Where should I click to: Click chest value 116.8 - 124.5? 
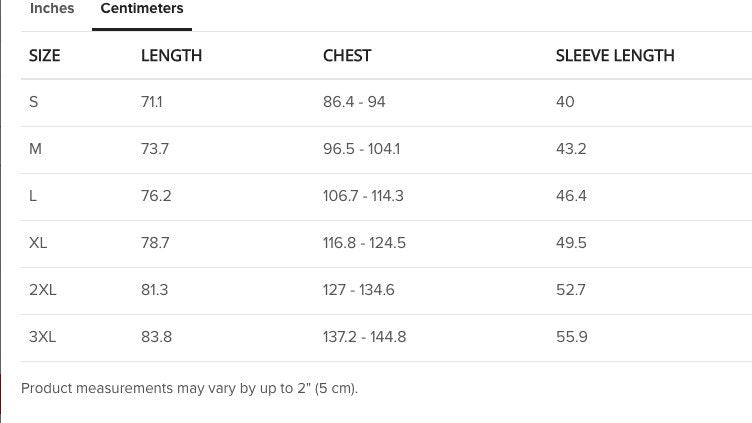[x=364, y=243]
